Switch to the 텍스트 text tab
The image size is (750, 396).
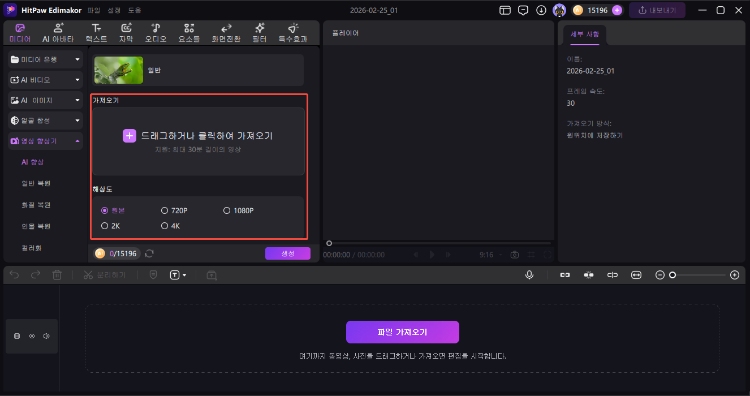click(x=96, y=33)
